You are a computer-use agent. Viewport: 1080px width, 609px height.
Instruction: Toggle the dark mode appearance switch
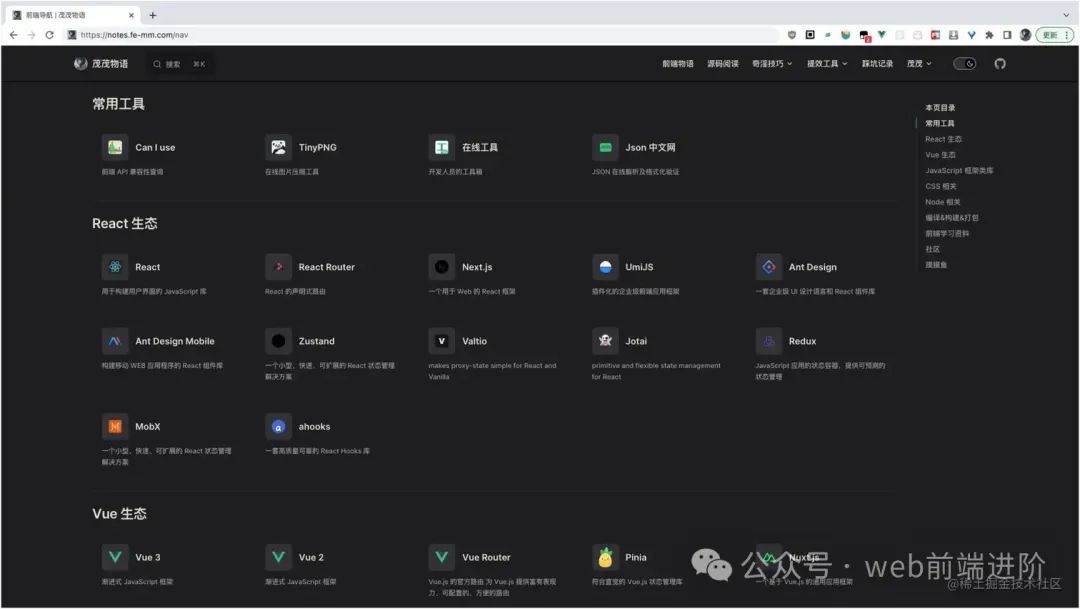[964, 64]
